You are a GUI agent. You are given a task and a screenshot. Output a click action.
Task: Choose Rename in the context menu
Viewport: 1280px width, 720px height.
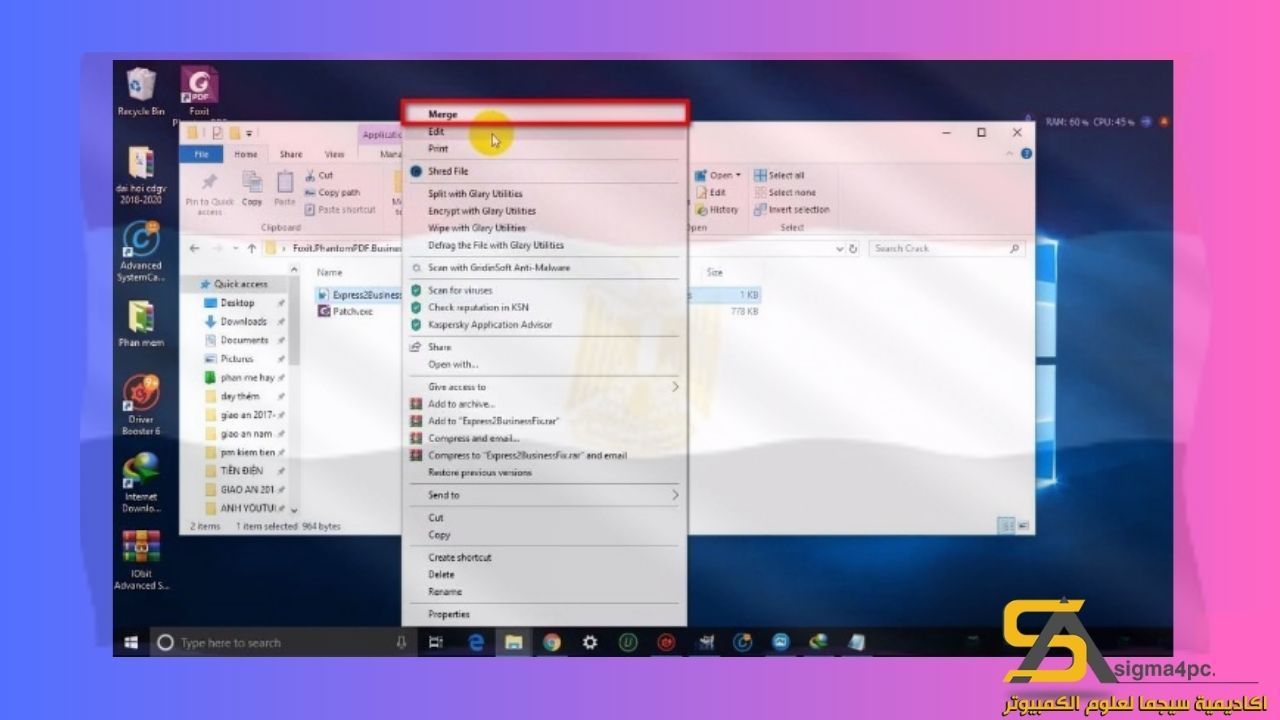pyautogui.click(x=544, y=591)
